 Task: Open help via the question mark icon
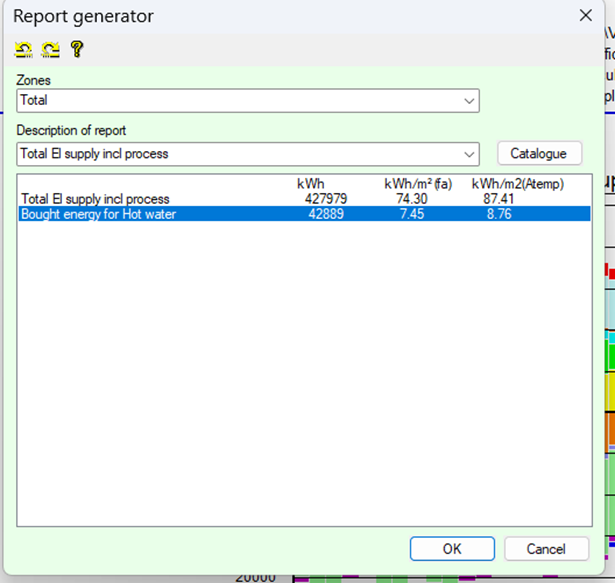(x=76, y=49)
